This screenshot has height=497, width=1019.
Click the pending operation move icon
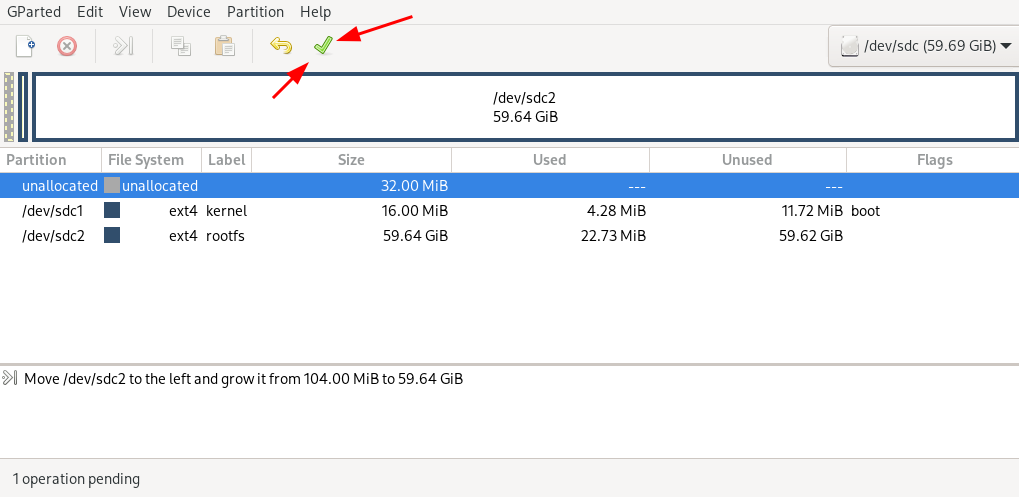(x=9, y=378)
